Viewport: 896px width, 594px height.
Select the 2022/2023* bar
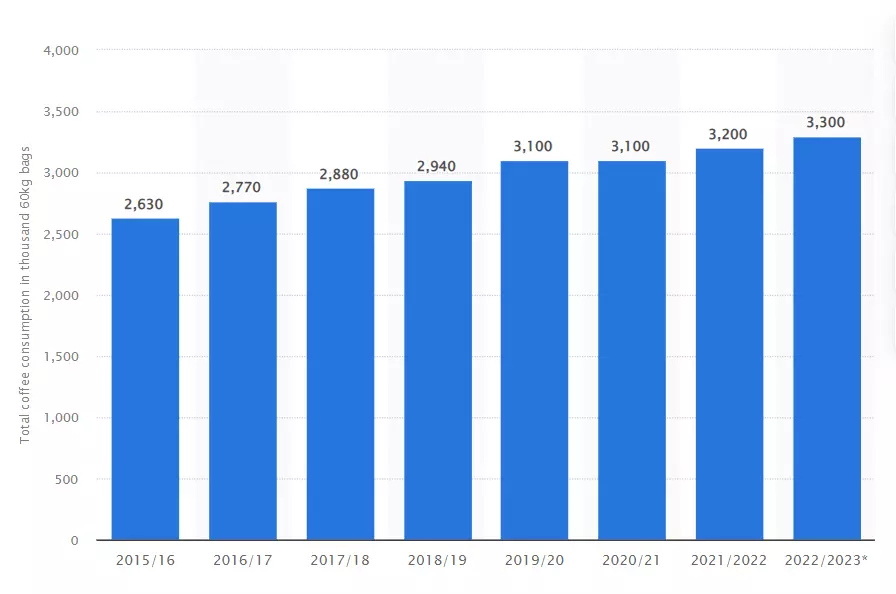[x=827, y=339]
